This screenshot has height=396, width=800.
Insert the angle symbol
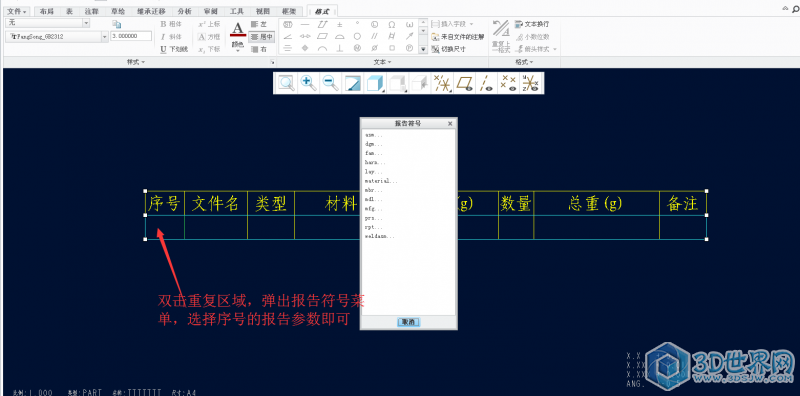288,36
